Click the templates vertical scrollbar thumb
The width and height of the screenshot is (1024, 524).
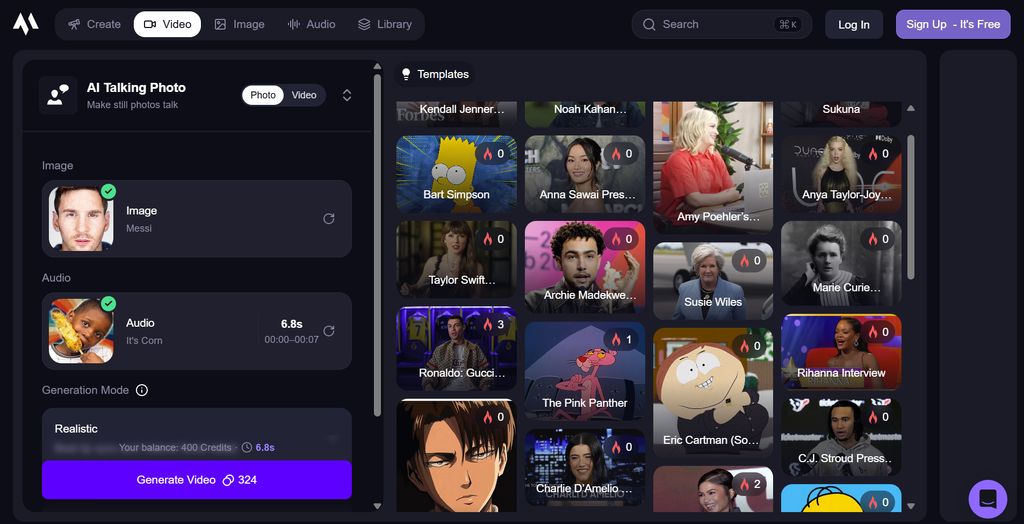[910, 207]
